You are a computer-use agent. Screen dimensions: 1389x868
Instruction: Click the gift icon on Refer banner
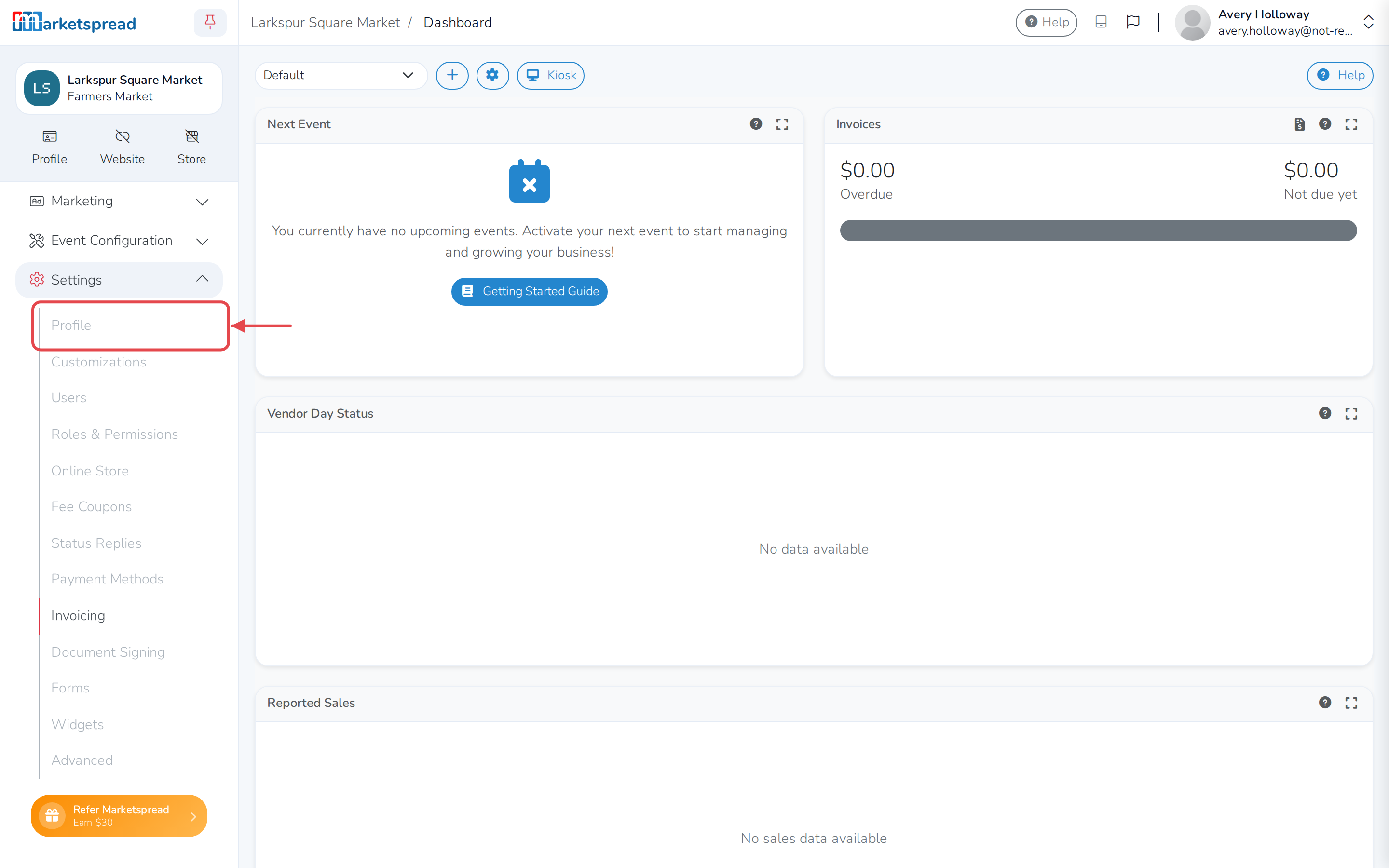pos(52,816)
